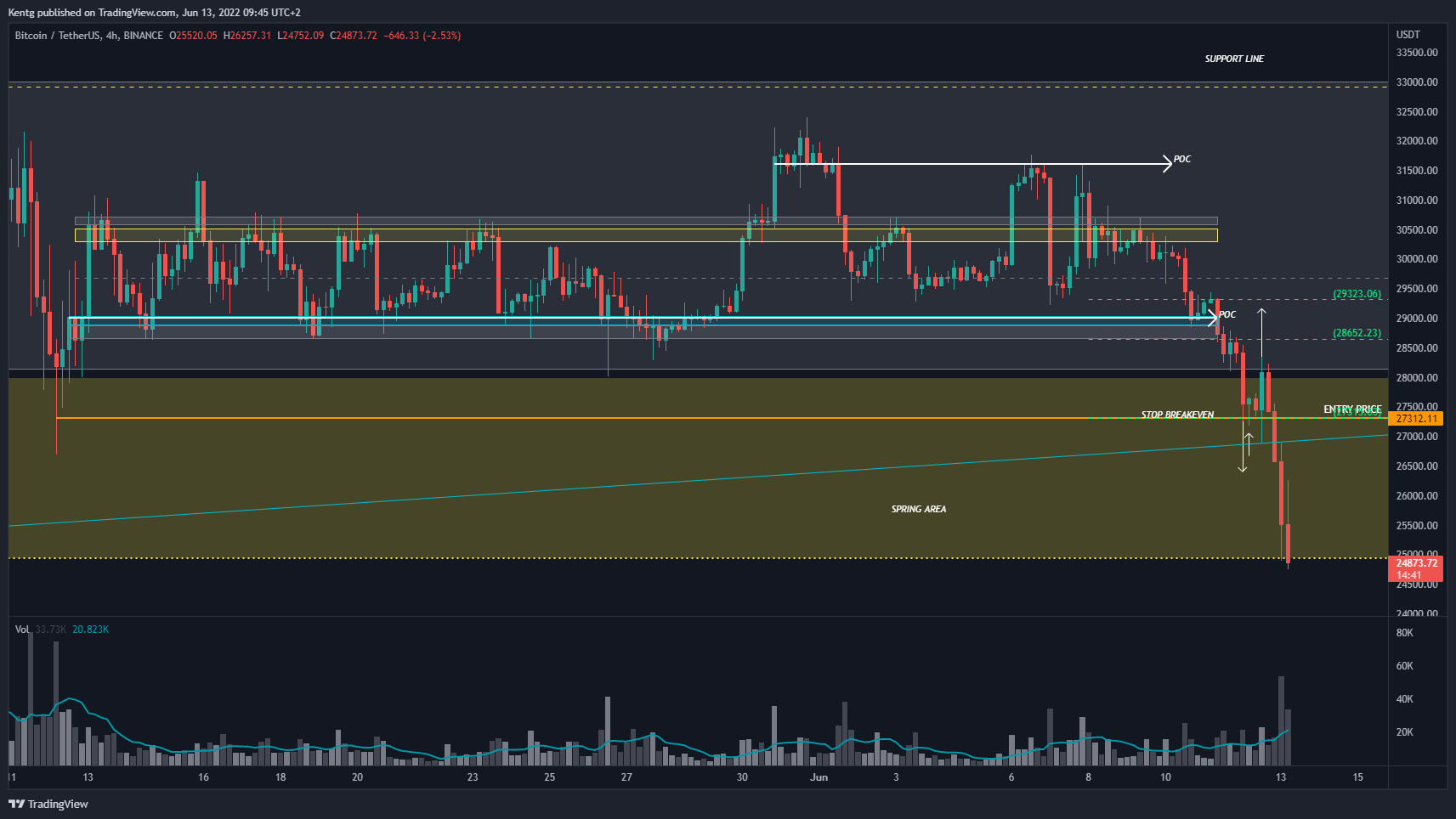The width and height of the screenshot is (1456, 819).
Task: Click the green (29323.06) price annotation
Action: (1357, 294)
